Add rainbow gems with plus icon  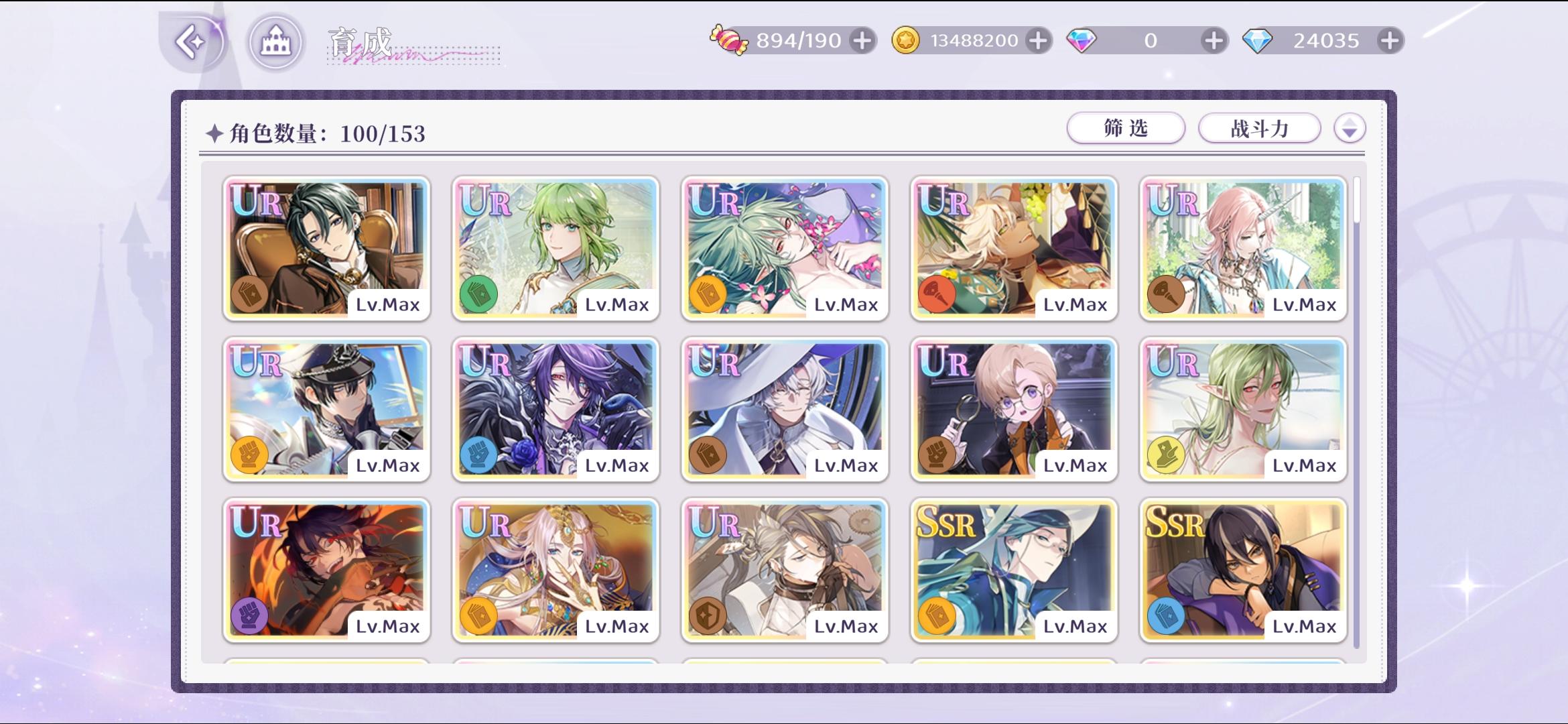[1214, 41]
